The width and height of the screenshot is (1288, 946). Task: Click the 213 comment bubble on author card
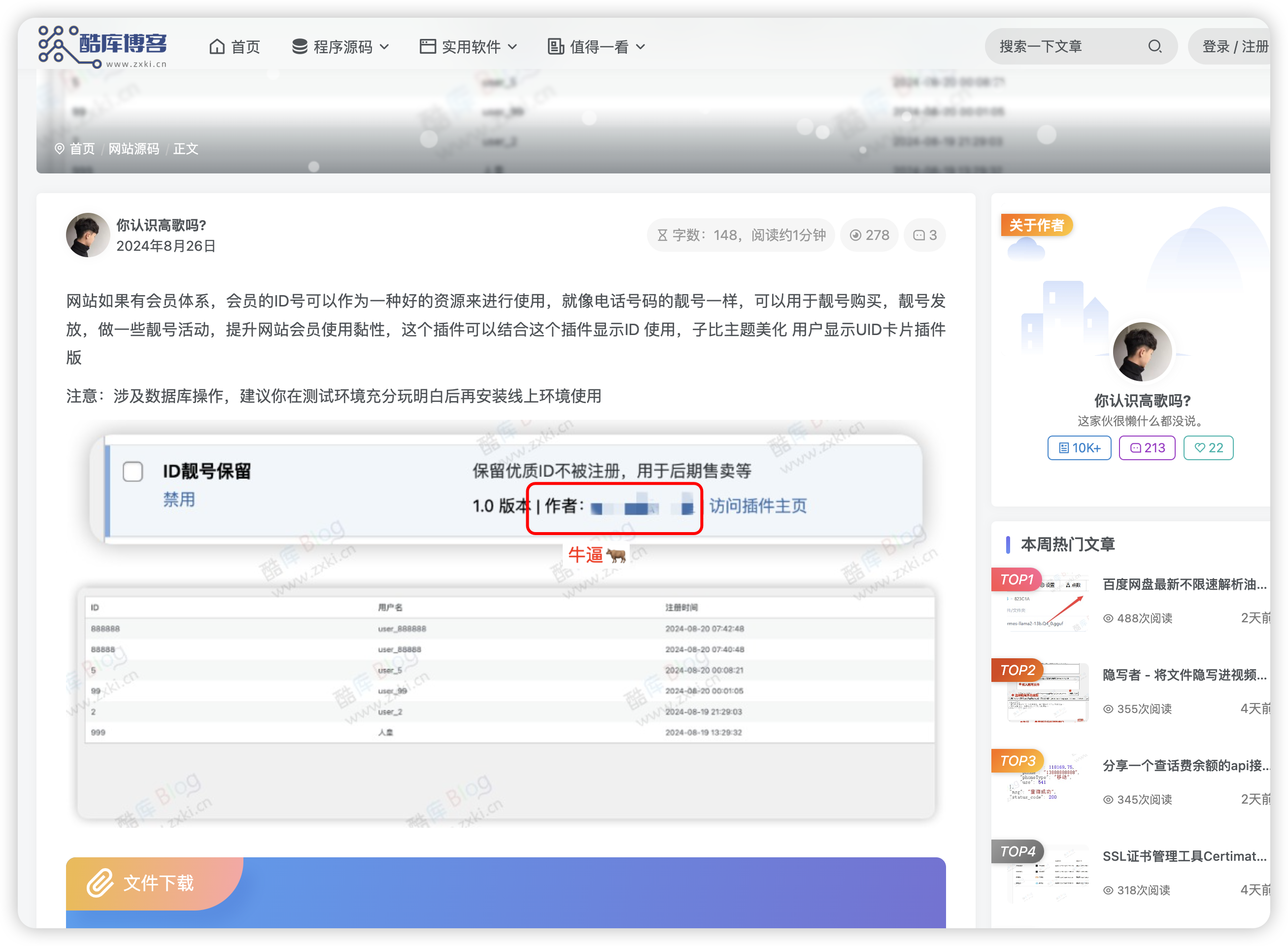[x=1135, y=448]
